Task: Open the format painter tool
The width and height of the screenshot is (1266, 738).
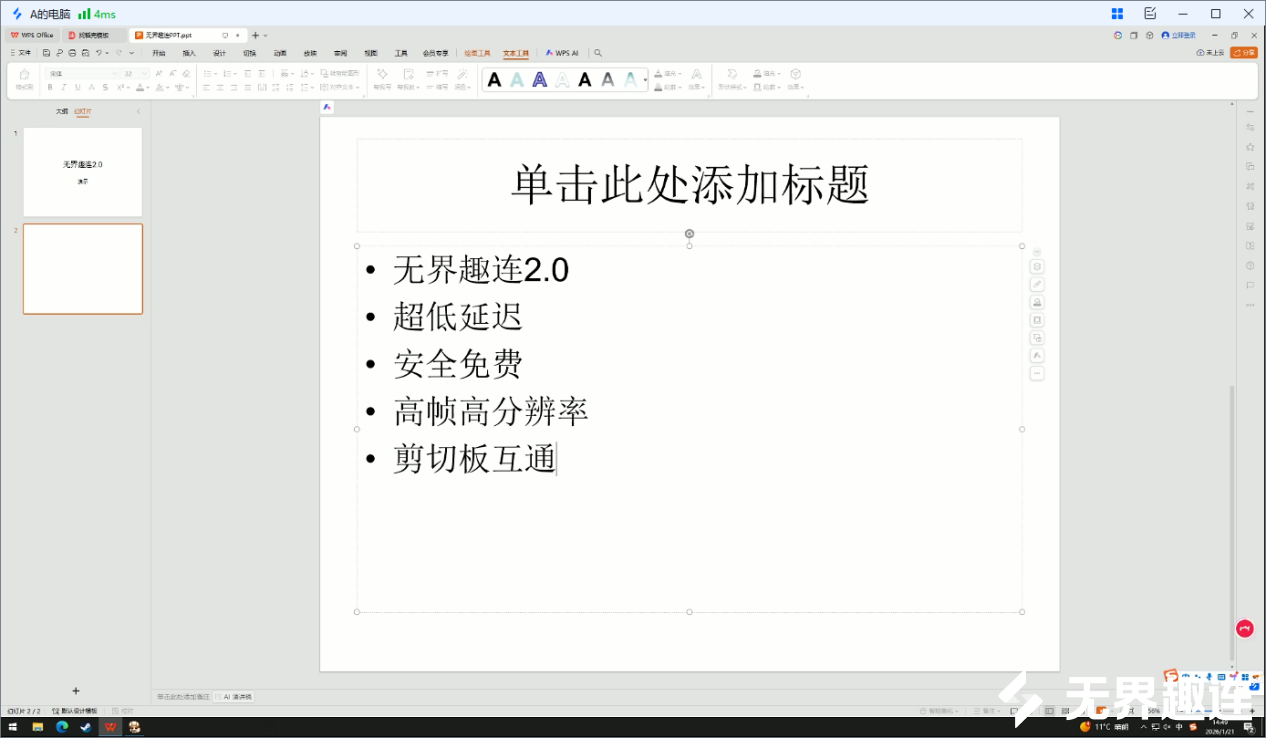Action: (25, 78)
